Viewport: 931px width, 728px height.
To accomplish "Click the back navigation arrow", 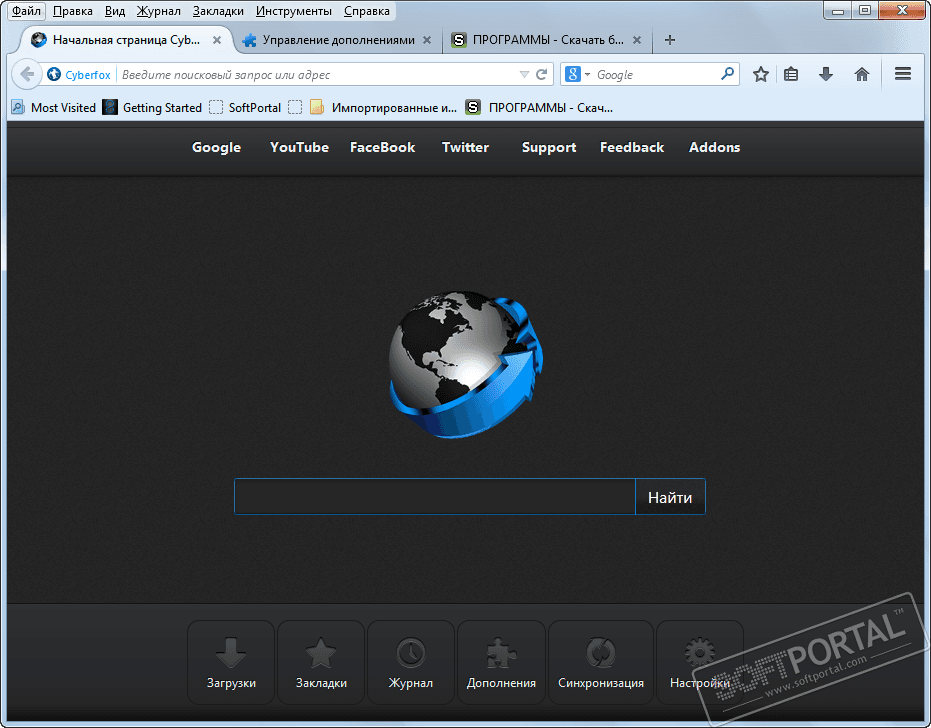I will (26, 75).
